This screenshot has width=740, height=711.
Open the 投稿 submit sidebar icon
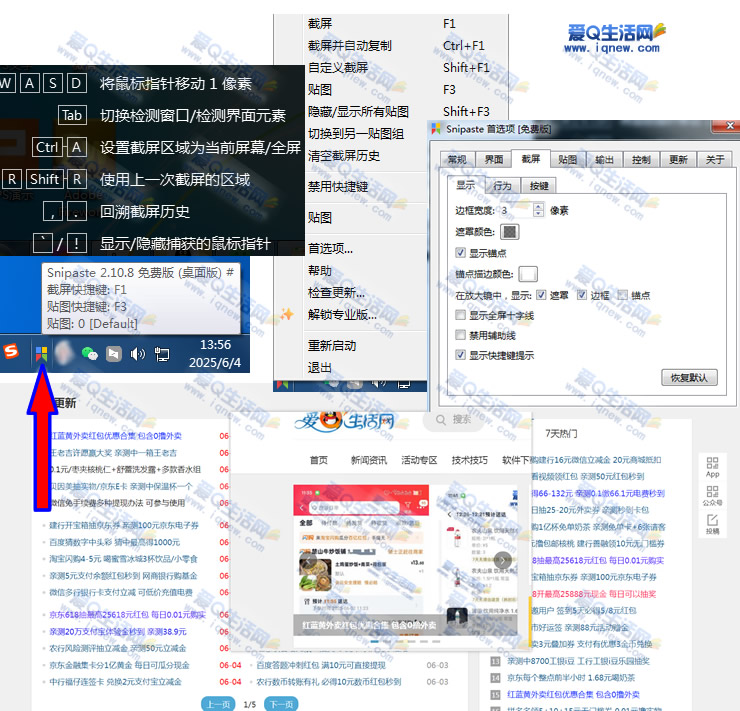click(x=713, y=524)
